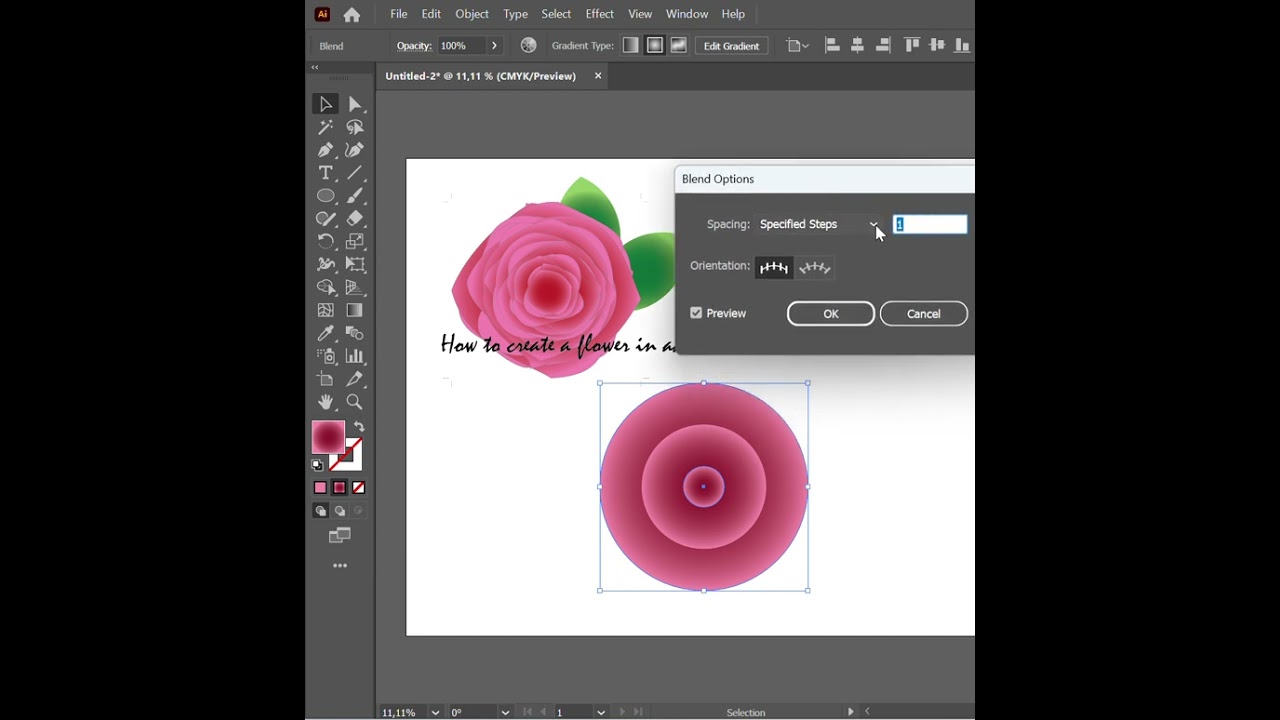Reset default fill and stroke
The image size is (1280, 720).
[318, 465]
